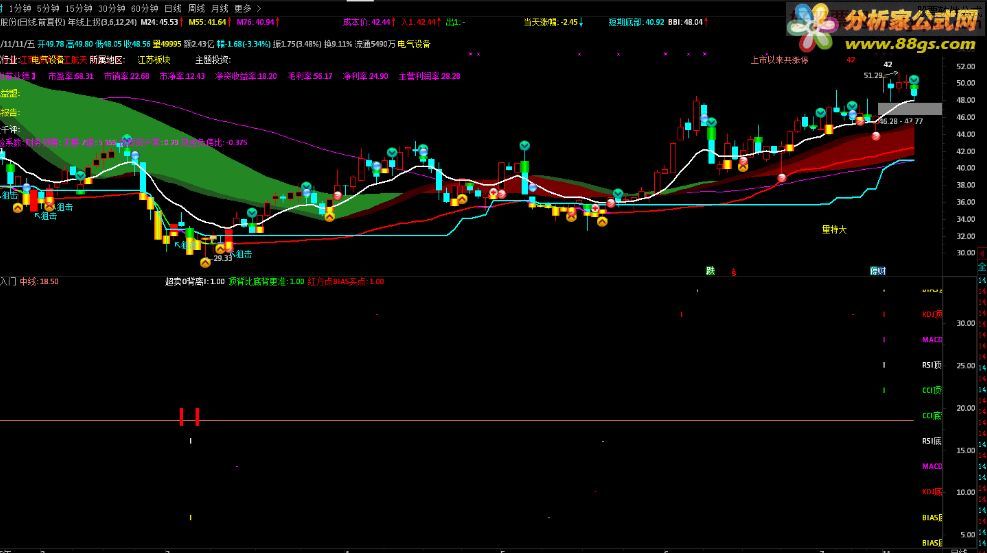The height and width of the screenshot is (553, 987).
Task: Click the 顶背北底背更准: 1.00 label
Action: pyautogui.click(x=266, y=281)
